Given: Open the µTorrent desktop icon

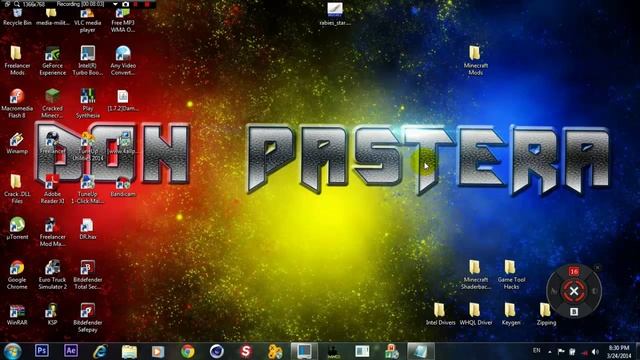Looking at the screenshot, I should click(17, 228).
